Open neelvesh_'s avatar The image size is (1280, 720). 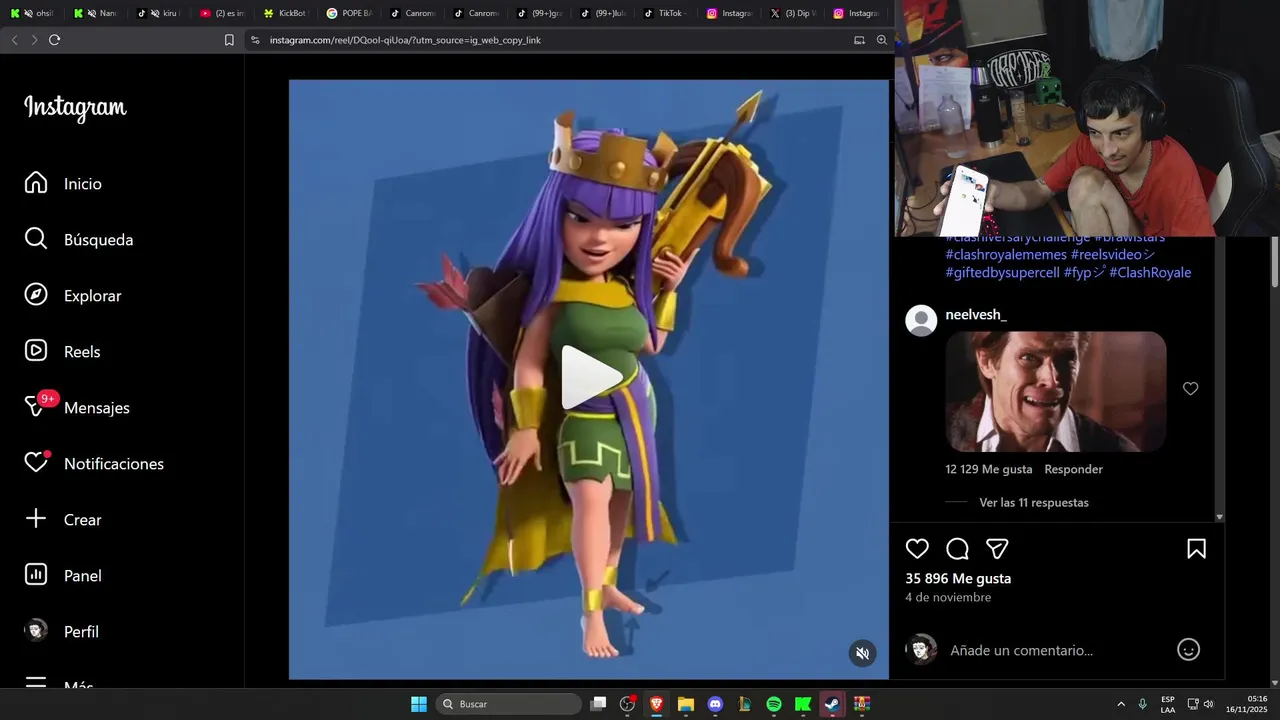point(921,321)
